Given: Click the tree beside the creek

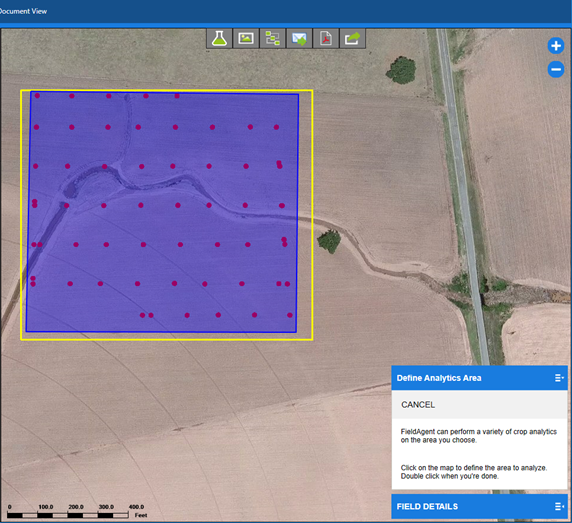Looking at the screenshot, I should [329, 241].
